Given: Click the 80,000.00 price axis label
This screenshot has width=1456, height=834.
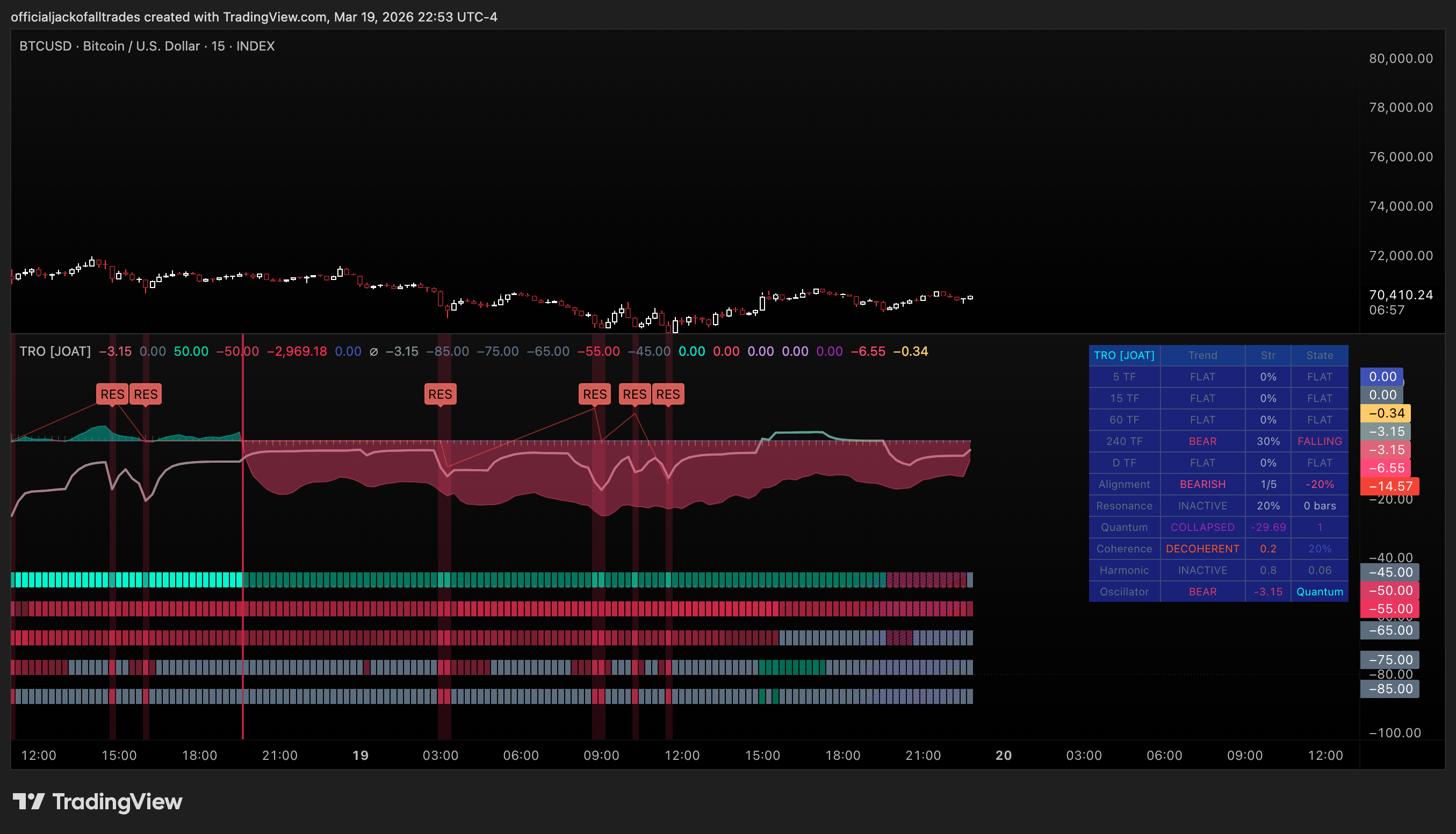Looking at the screenshot, I should tap(1401, 59).
